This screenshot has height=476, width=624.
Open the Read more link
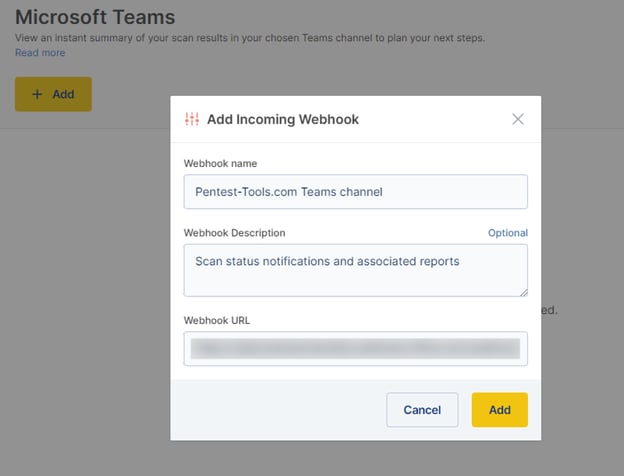click(x=40, y=53)
